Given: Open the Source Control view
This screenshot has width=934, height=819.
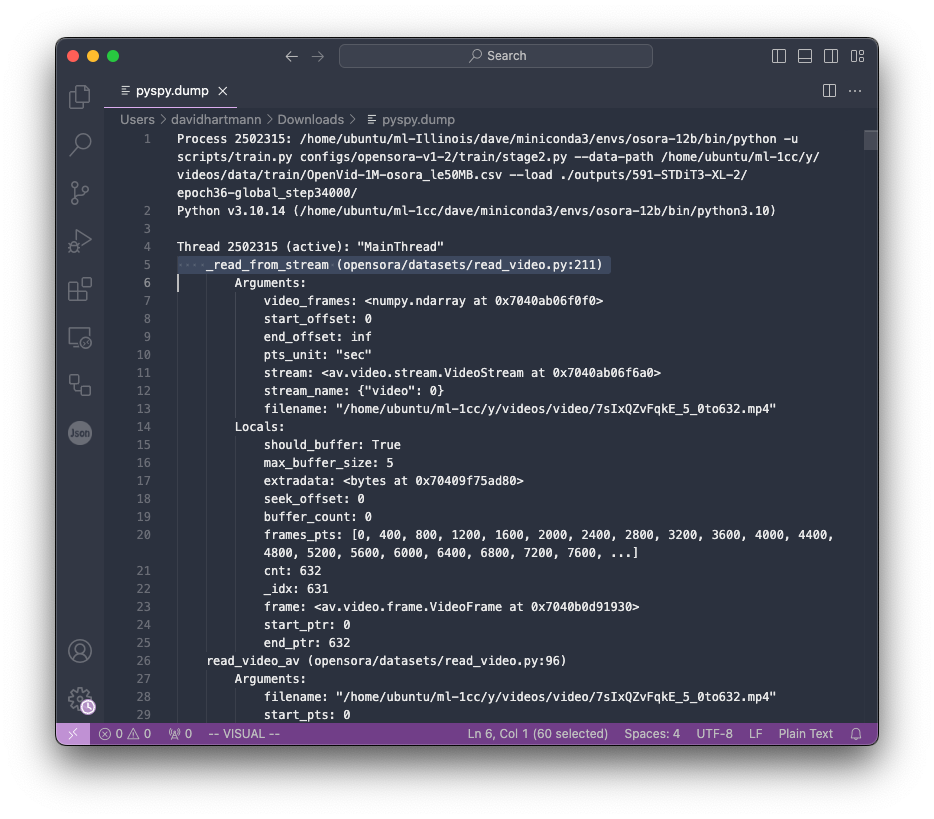Looking at the screenshot, I should click(x=80, y=193).
